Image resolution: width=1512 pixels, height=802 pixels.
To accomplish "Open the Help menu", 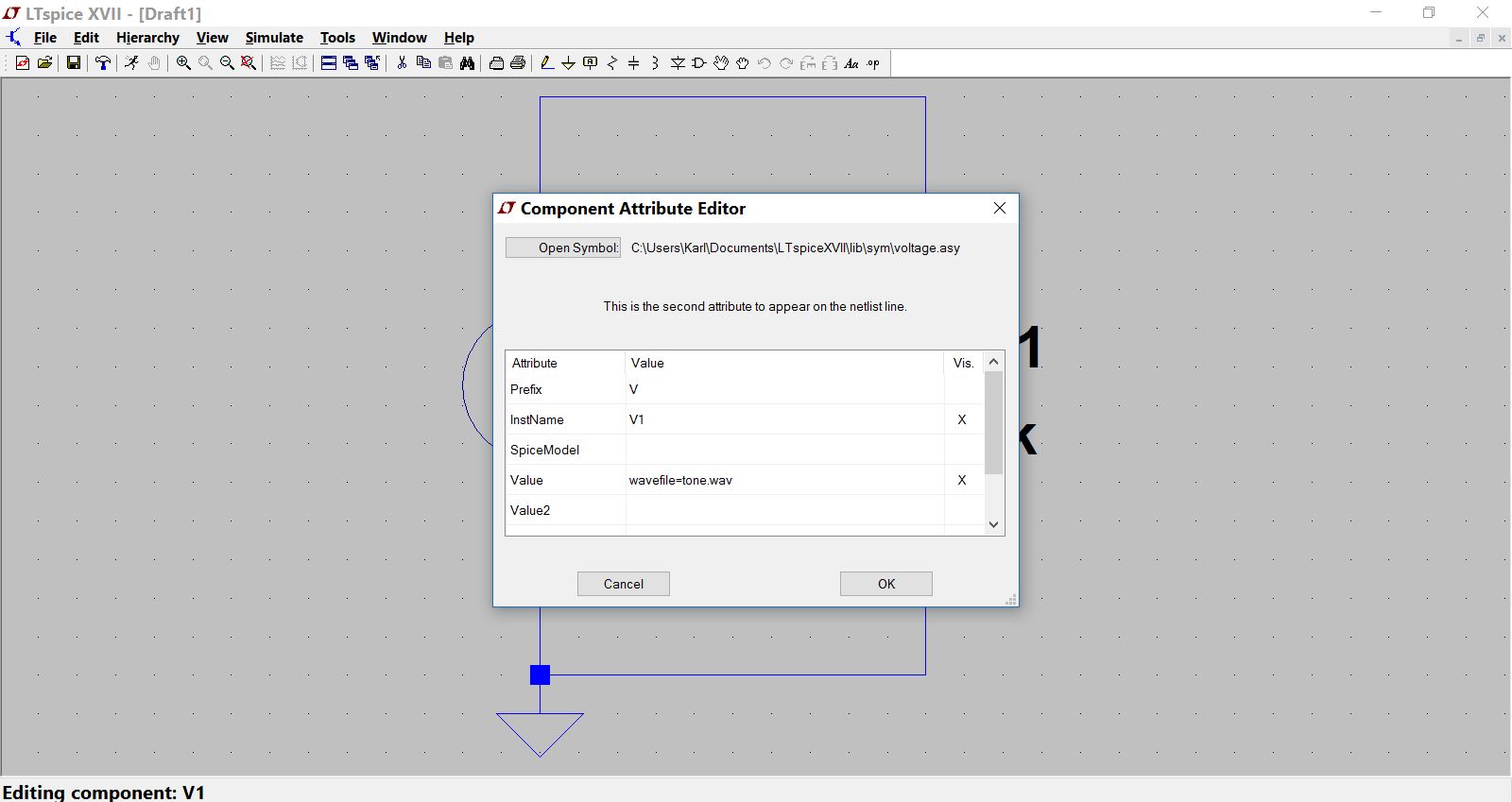I will click(x=459, y=38).
